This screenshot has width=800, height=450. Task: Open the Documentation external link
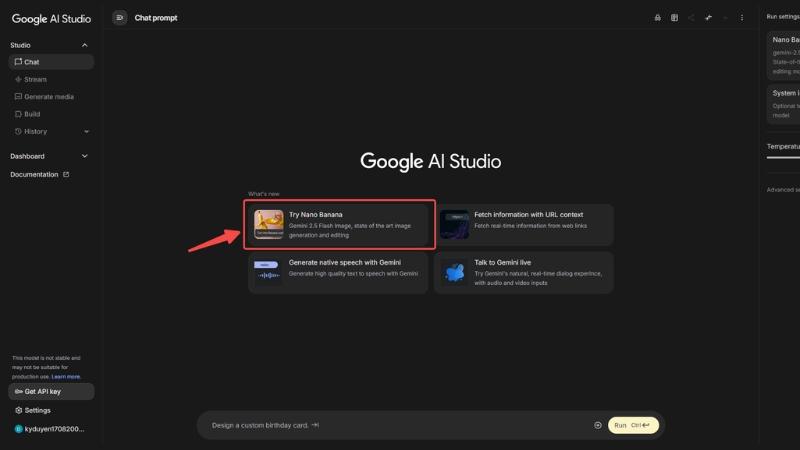(40, 174)
